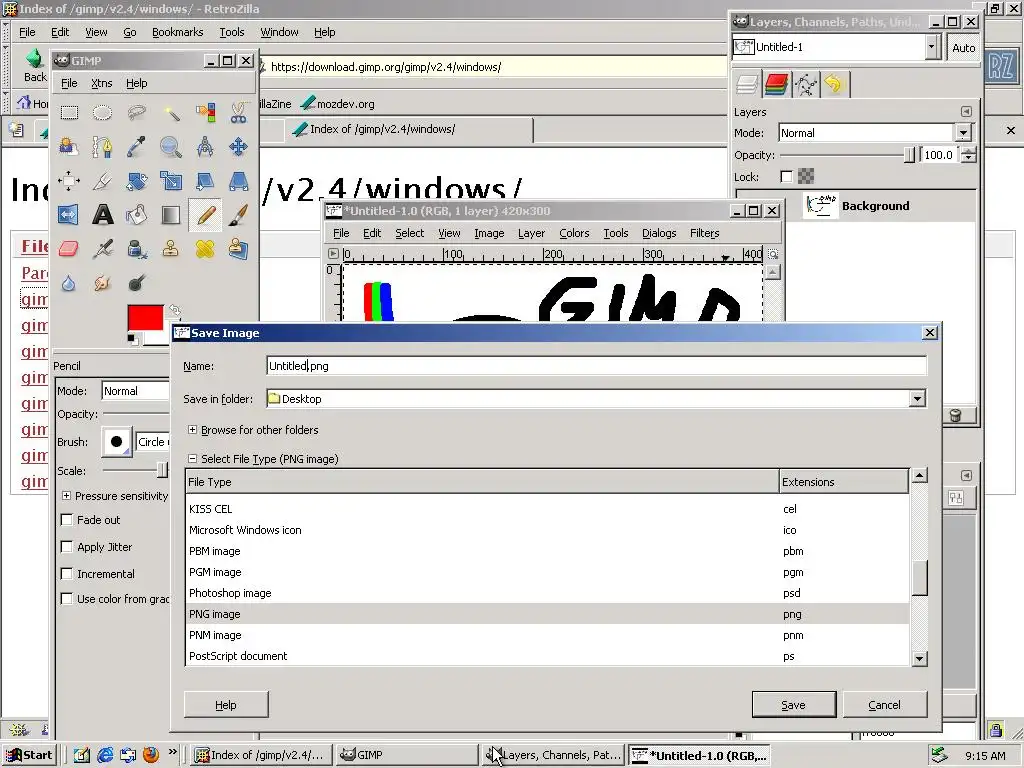Select the Select by Color tool
Viewport: 1024px width, 768px height.
click(205, 113)
